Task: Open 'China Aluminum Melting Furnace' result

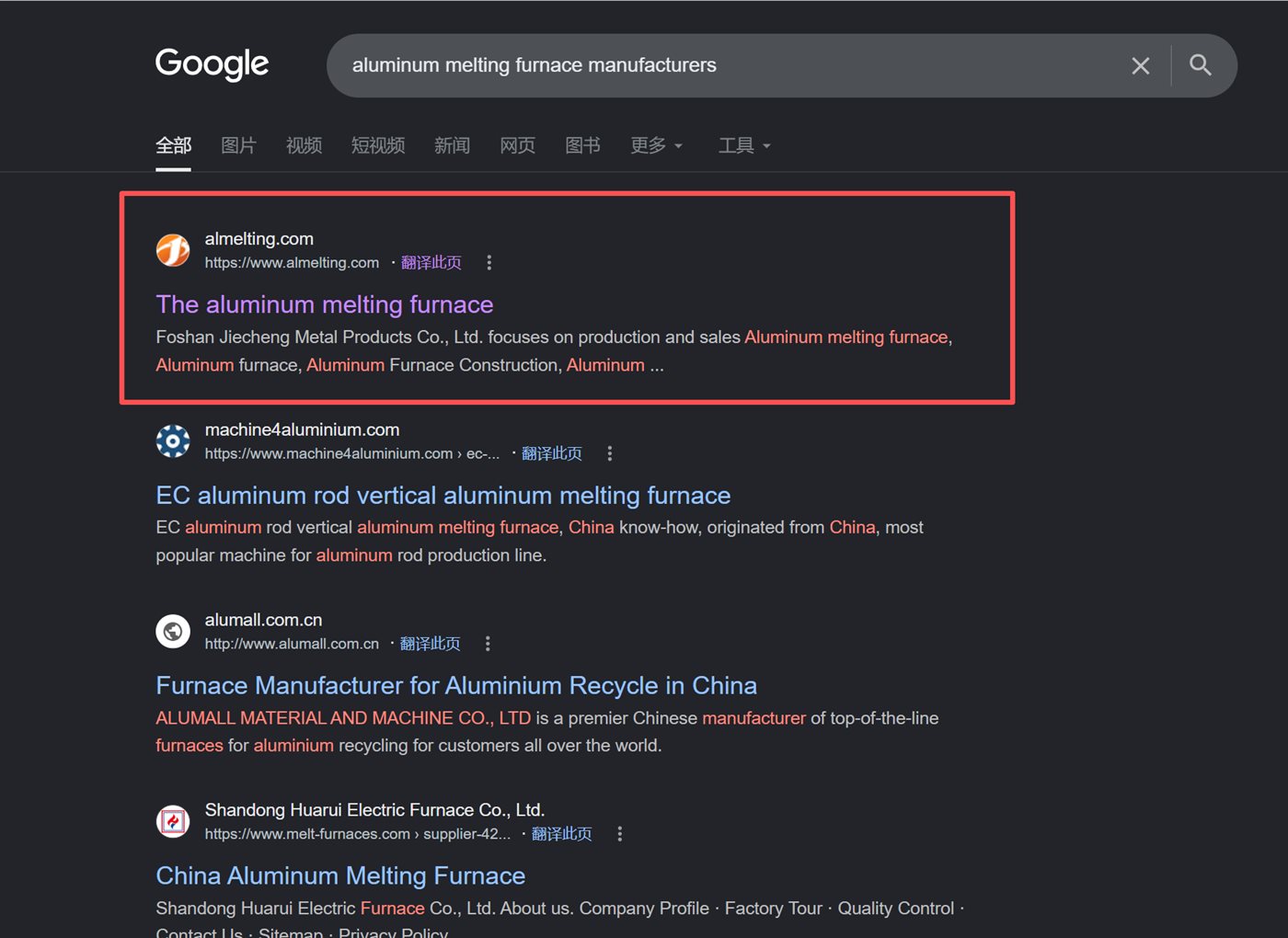Action: (340, 875)
